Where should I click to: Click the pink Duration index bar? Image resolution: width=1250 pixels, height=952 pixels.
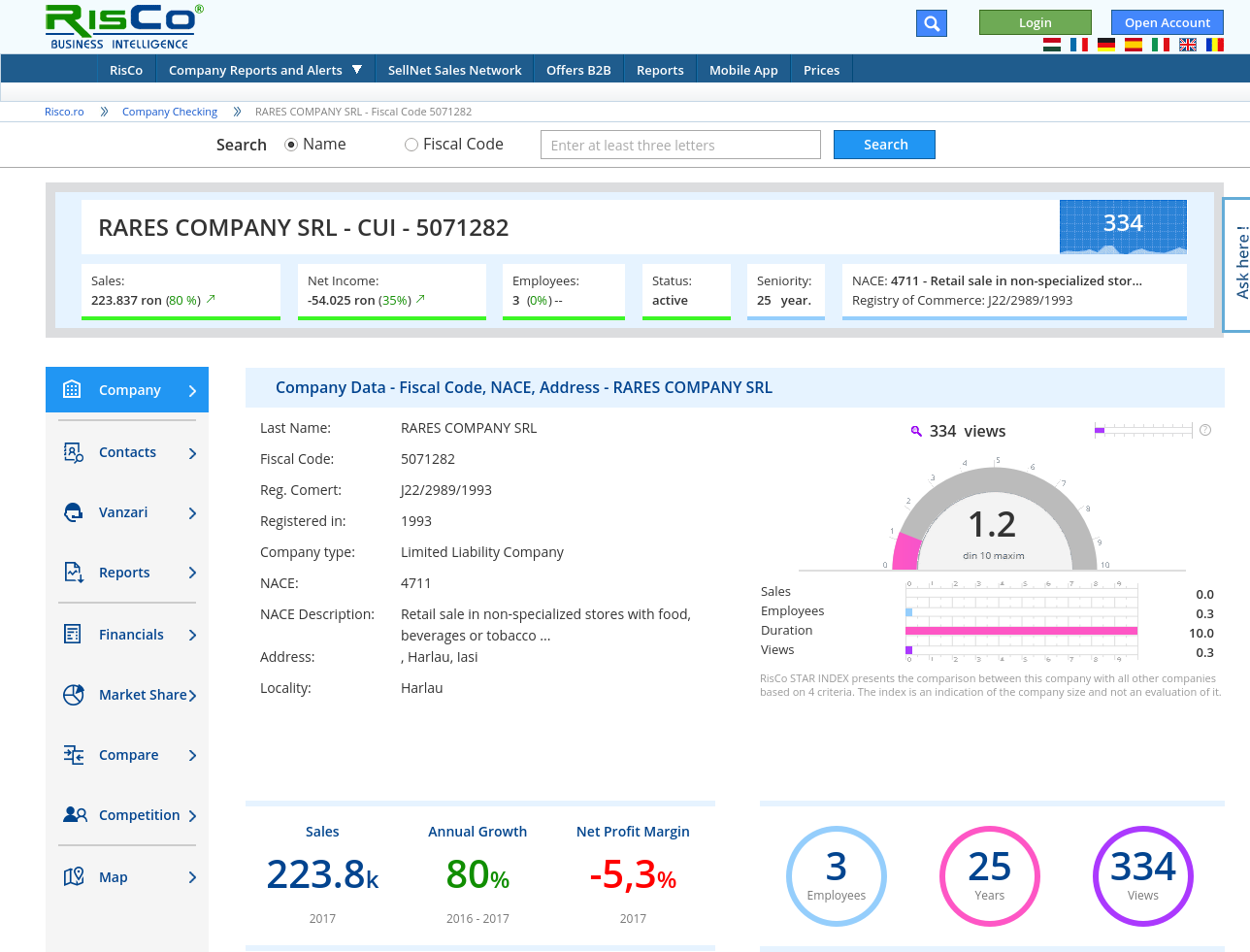[x=1021, y=631]
